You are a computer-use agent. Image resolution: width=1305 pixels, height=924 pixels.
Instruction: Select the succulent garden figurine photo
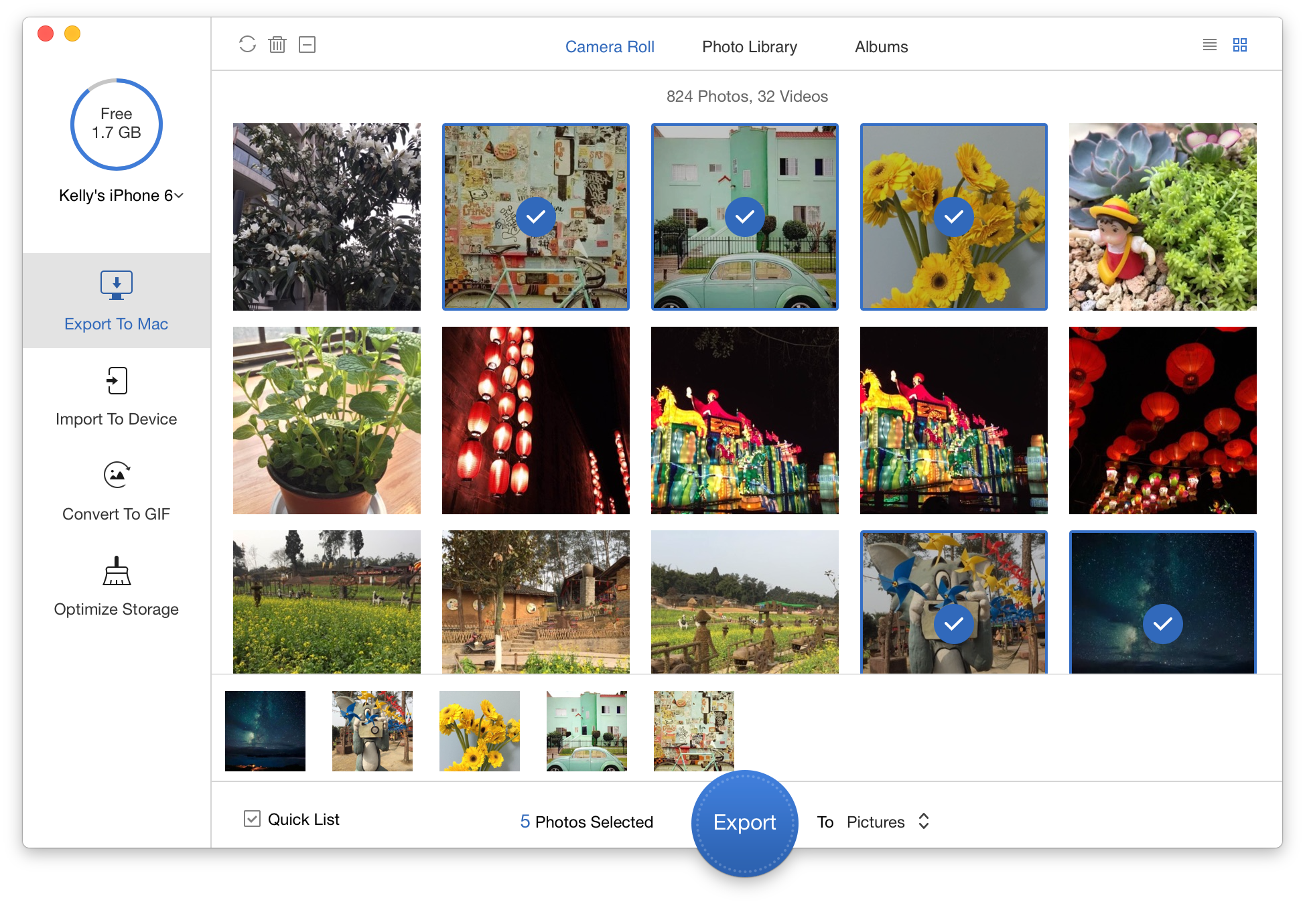pos(1162,217)
